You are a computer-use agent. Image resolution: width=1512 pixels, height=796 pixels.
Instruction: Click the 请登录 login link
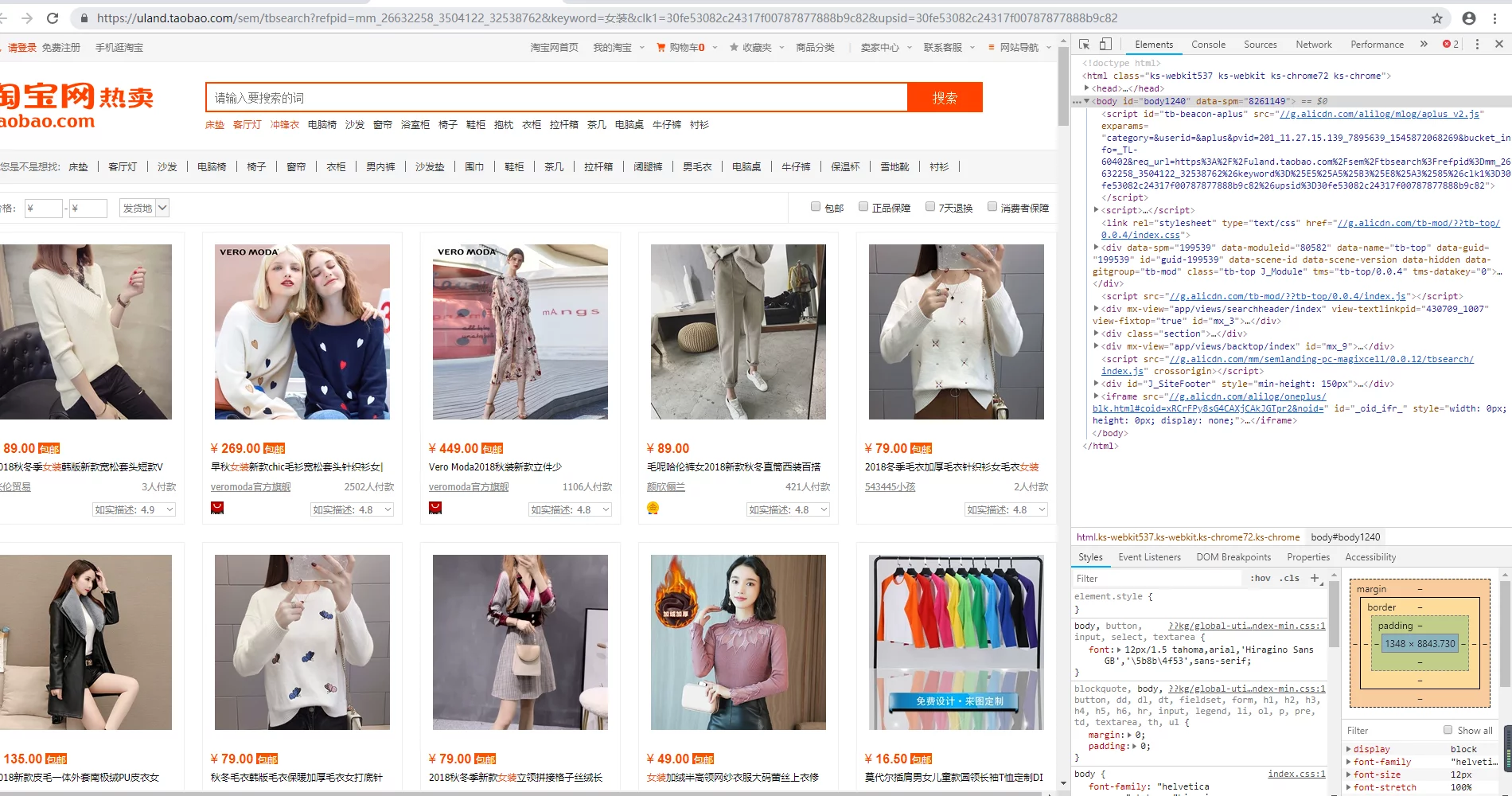22,48
